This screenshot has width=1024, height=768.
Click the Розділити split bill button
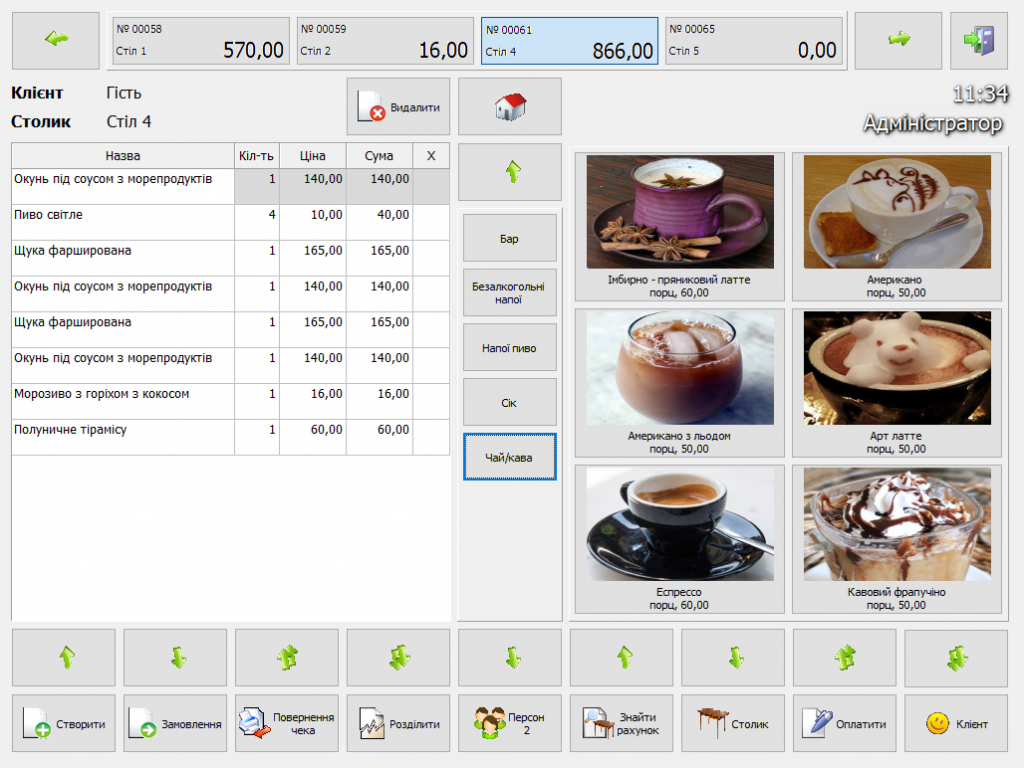pos(398,723)
